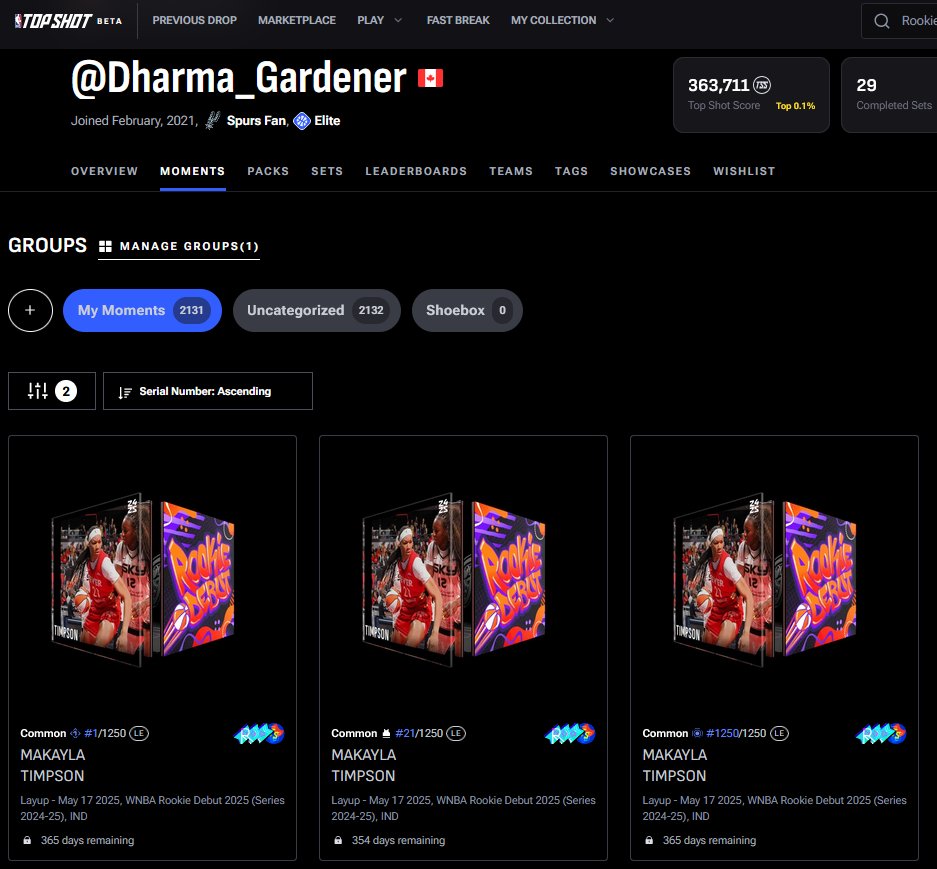Click '354 days remaining' text
Screen dimensions: 937x869
pyautogui.click(x=399, y=840)
